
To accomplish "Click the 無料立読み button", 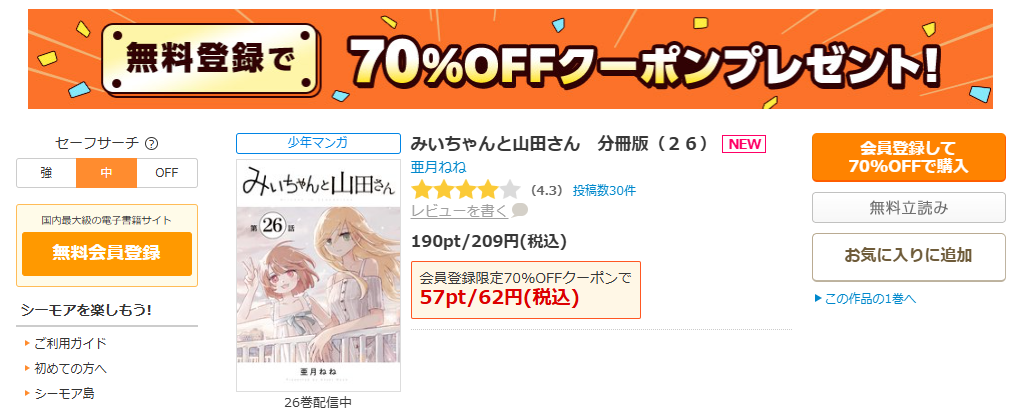I will point(909,208).
